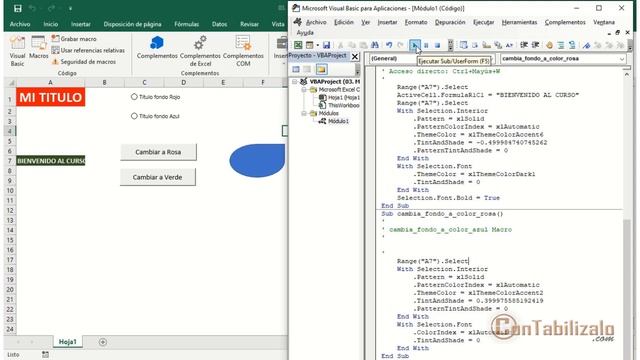Outdent selected code lines
The height and width of the screenshot is (360, 640).
(x=535, y=45)
